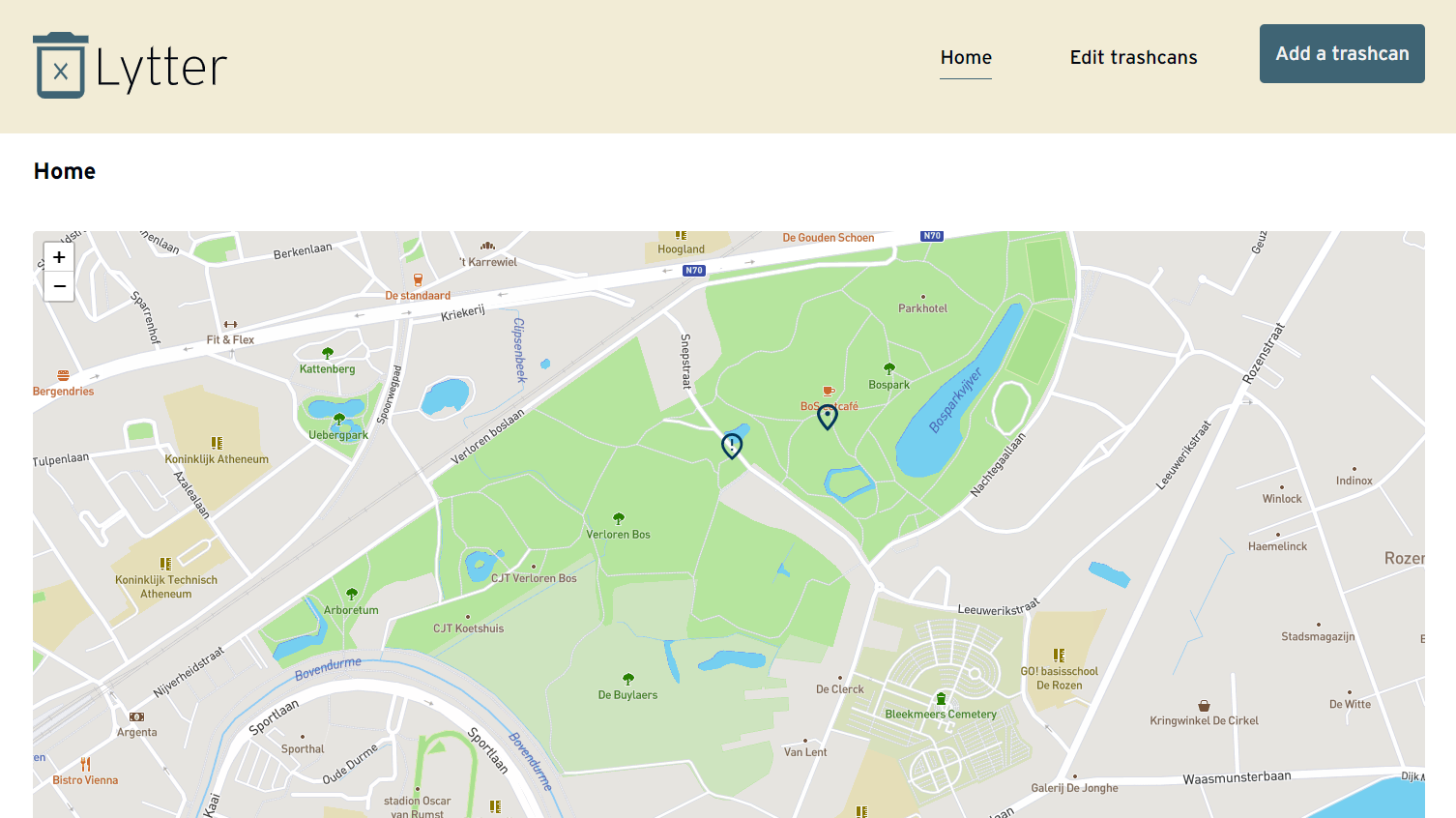Zoom out on the map
Screen dimensions: 1456x818
point(59,286)
